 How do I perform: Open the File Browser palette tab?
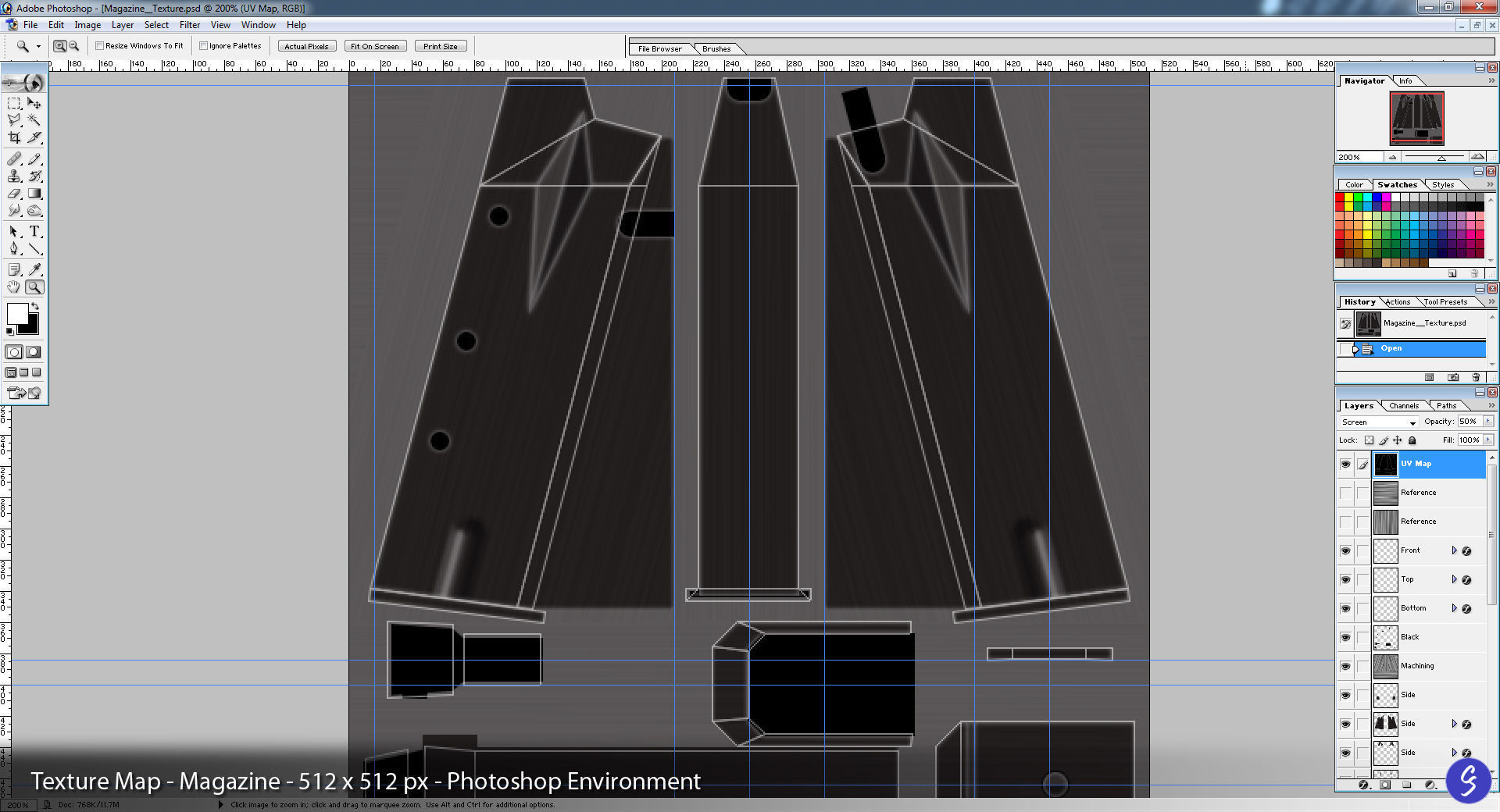pyautogui.click(x=660, y=48)
